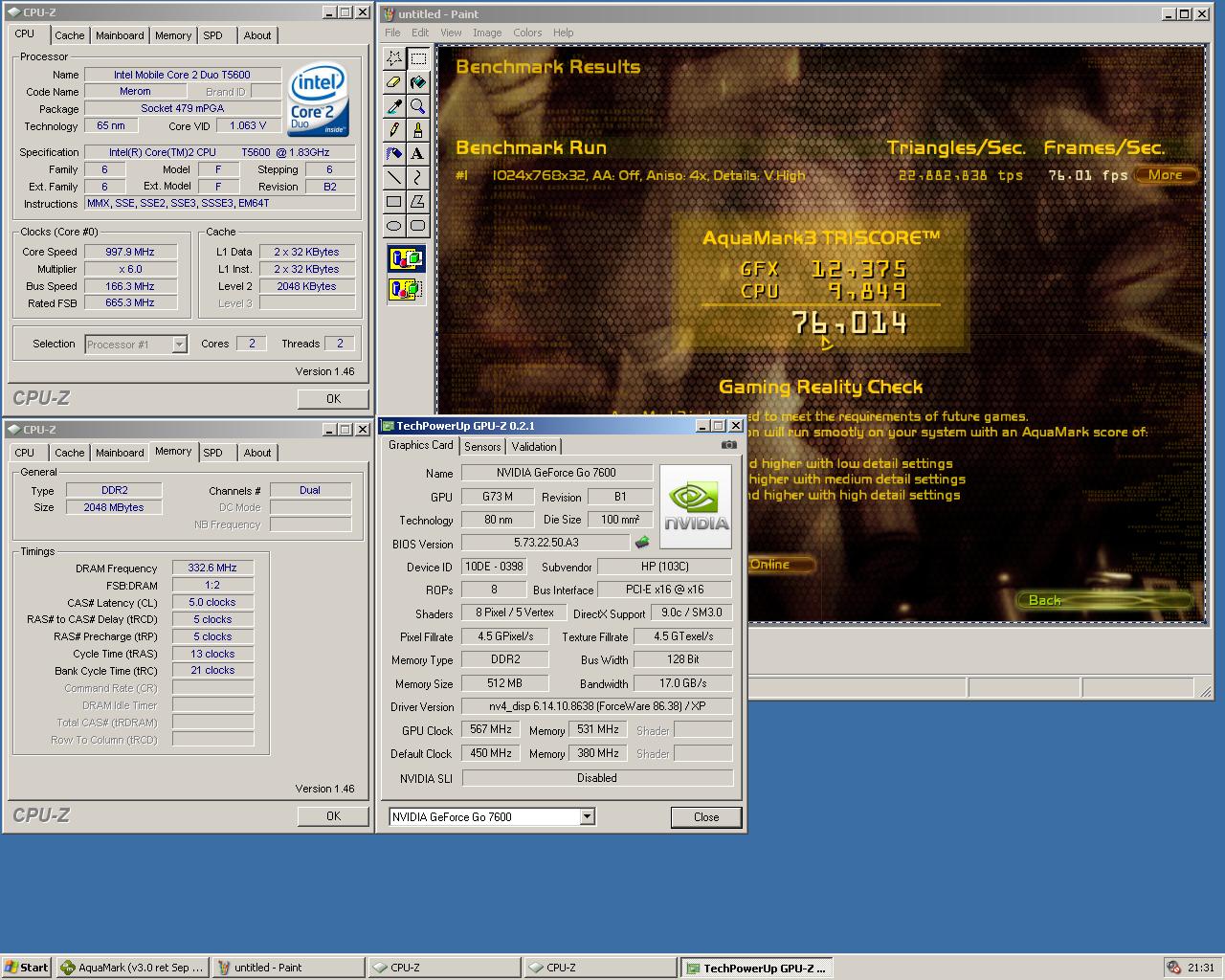
Task: Select the rectangular Select tool in Paint
Action: [418, 58]
